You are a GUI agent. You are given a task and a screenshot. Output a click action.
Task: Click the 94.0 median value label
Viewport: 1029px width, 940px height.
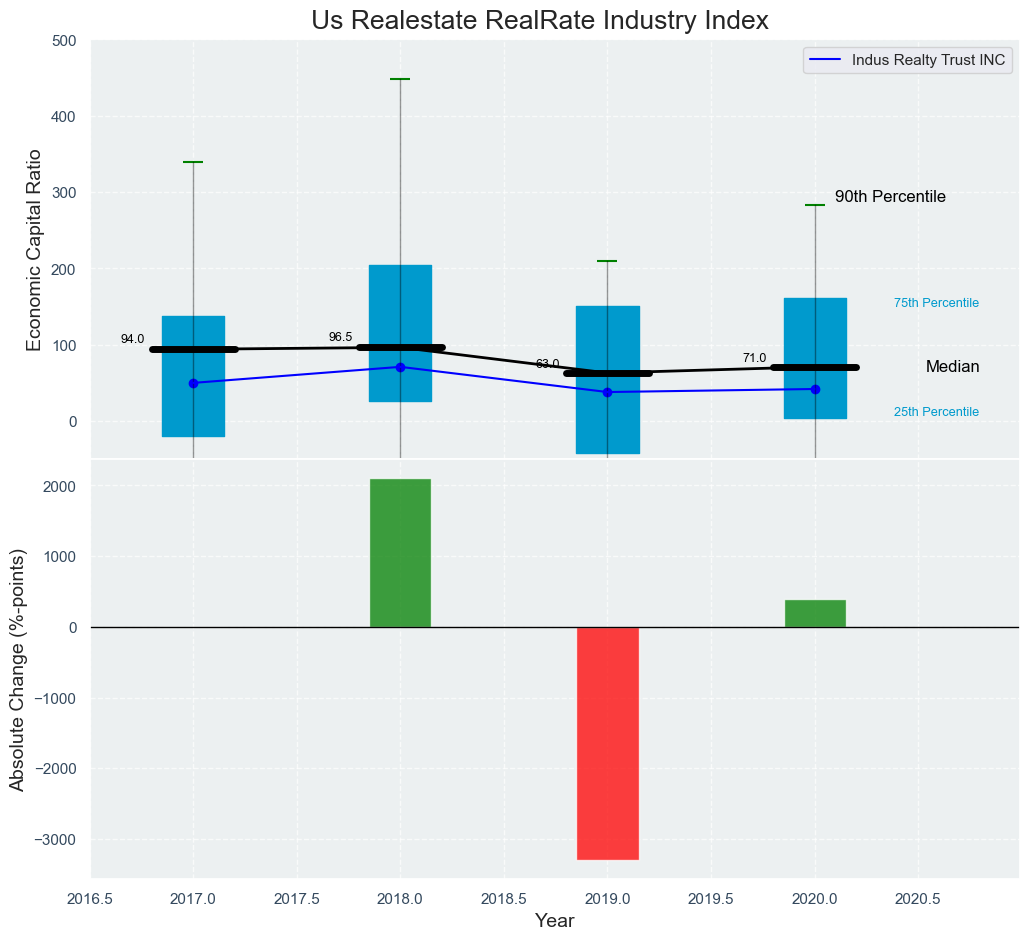point(132,340)
